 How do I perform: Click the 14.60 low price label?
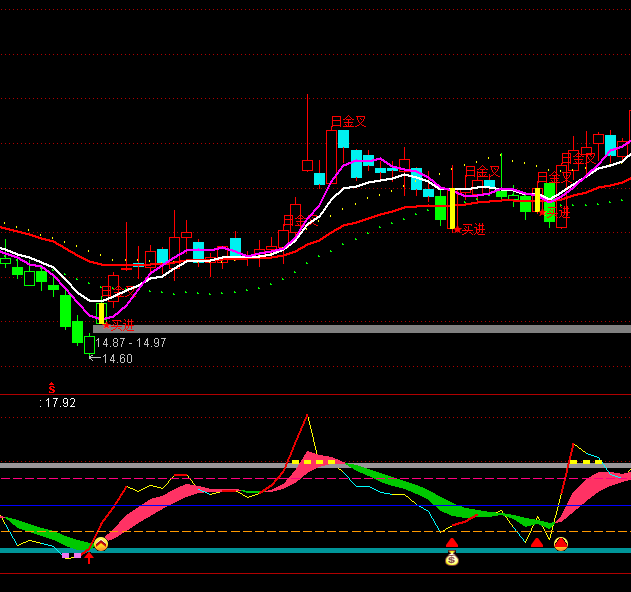117,359
